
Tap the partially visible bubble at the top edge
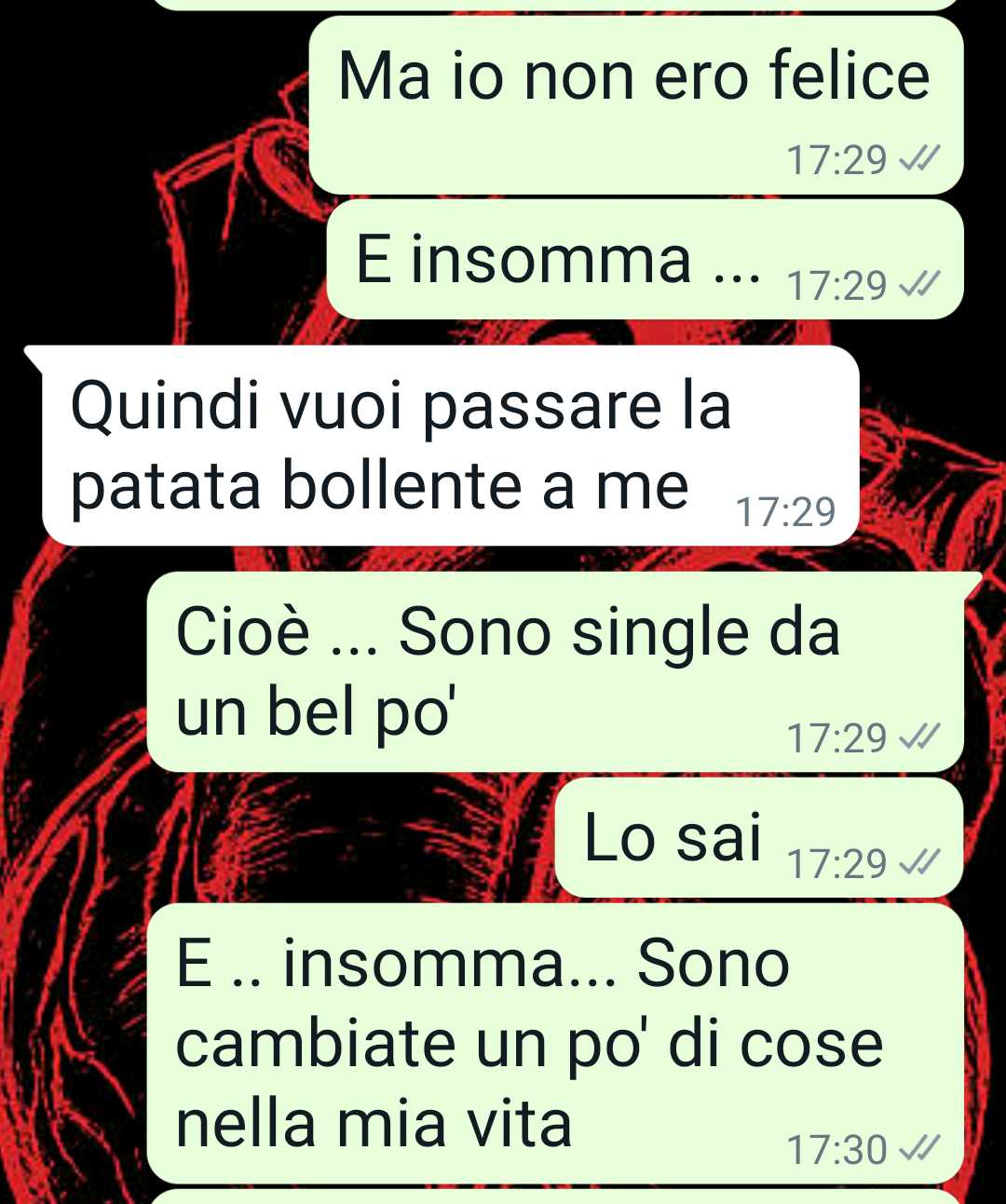pos(555,5)
